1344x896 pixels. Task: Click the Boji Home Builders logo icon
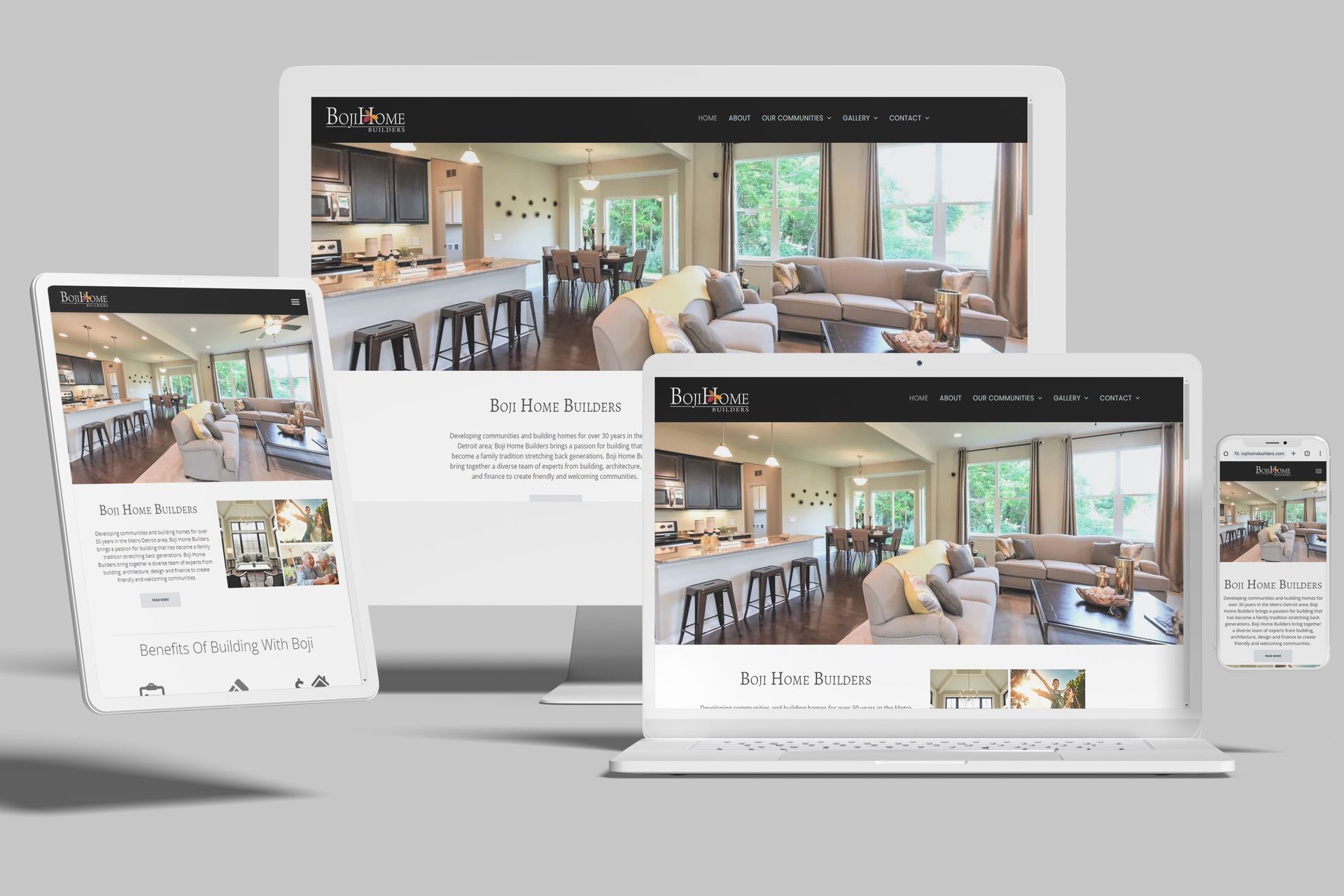371,118
